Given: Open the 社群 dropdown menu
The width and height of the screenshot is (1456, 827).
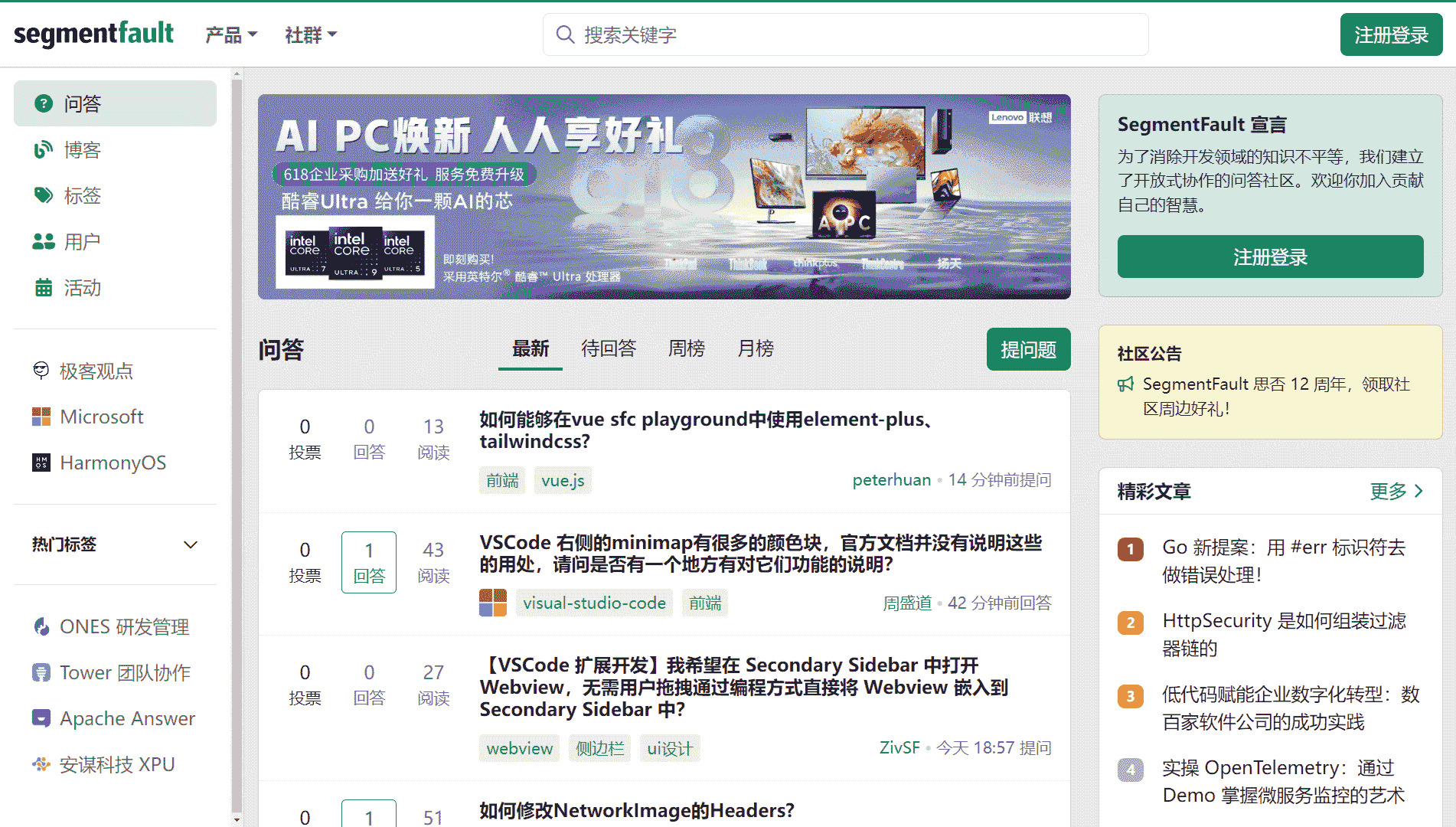Looking at the screenshot, I should click(x=311, y=35).
